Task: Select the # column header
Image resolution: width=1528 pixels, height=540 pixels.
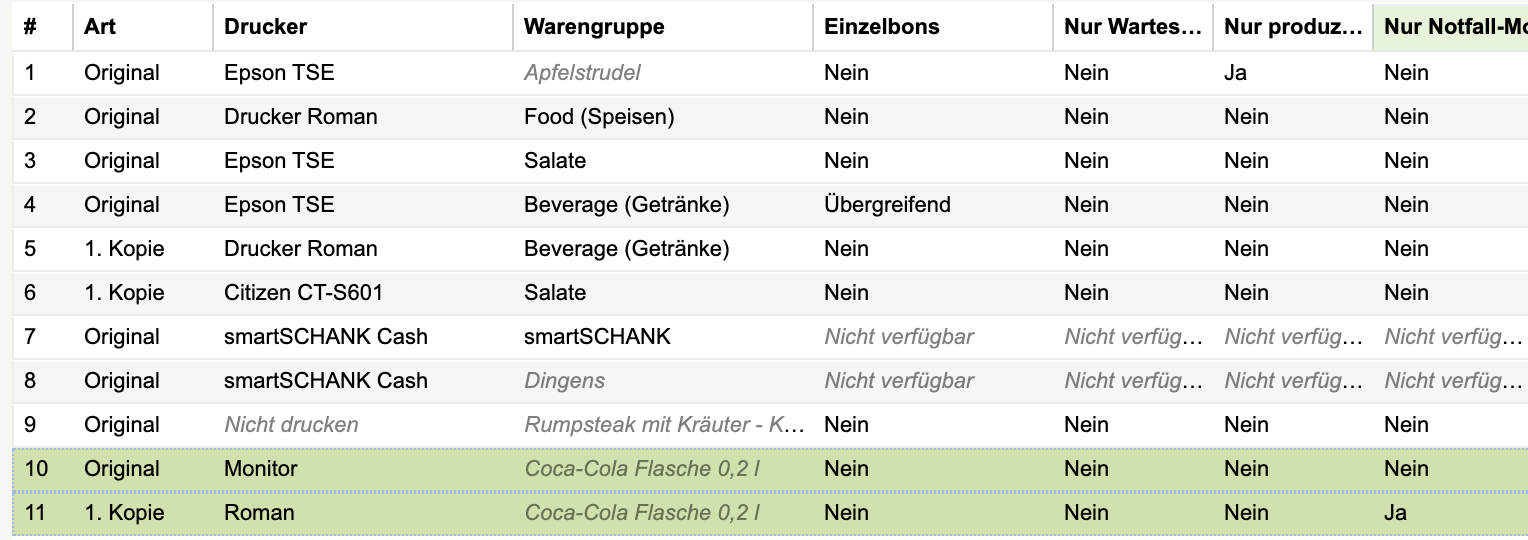Action: tap(43, 27)
